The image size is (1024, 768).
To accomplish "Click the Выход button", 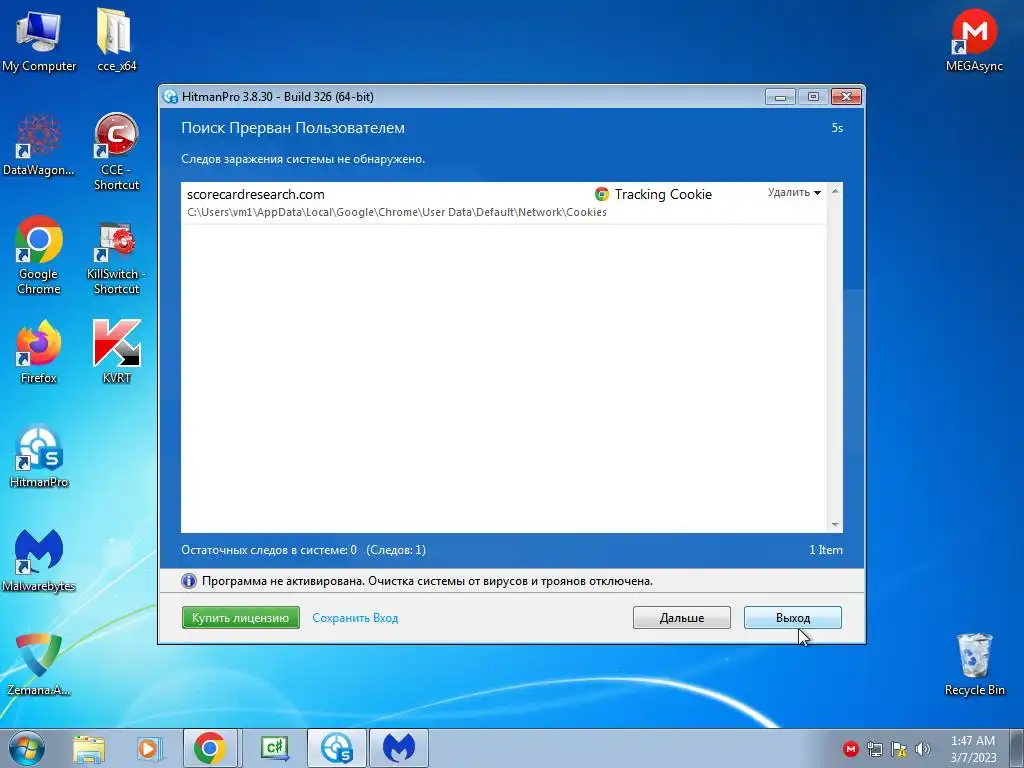I will click(x=792, y=618).
